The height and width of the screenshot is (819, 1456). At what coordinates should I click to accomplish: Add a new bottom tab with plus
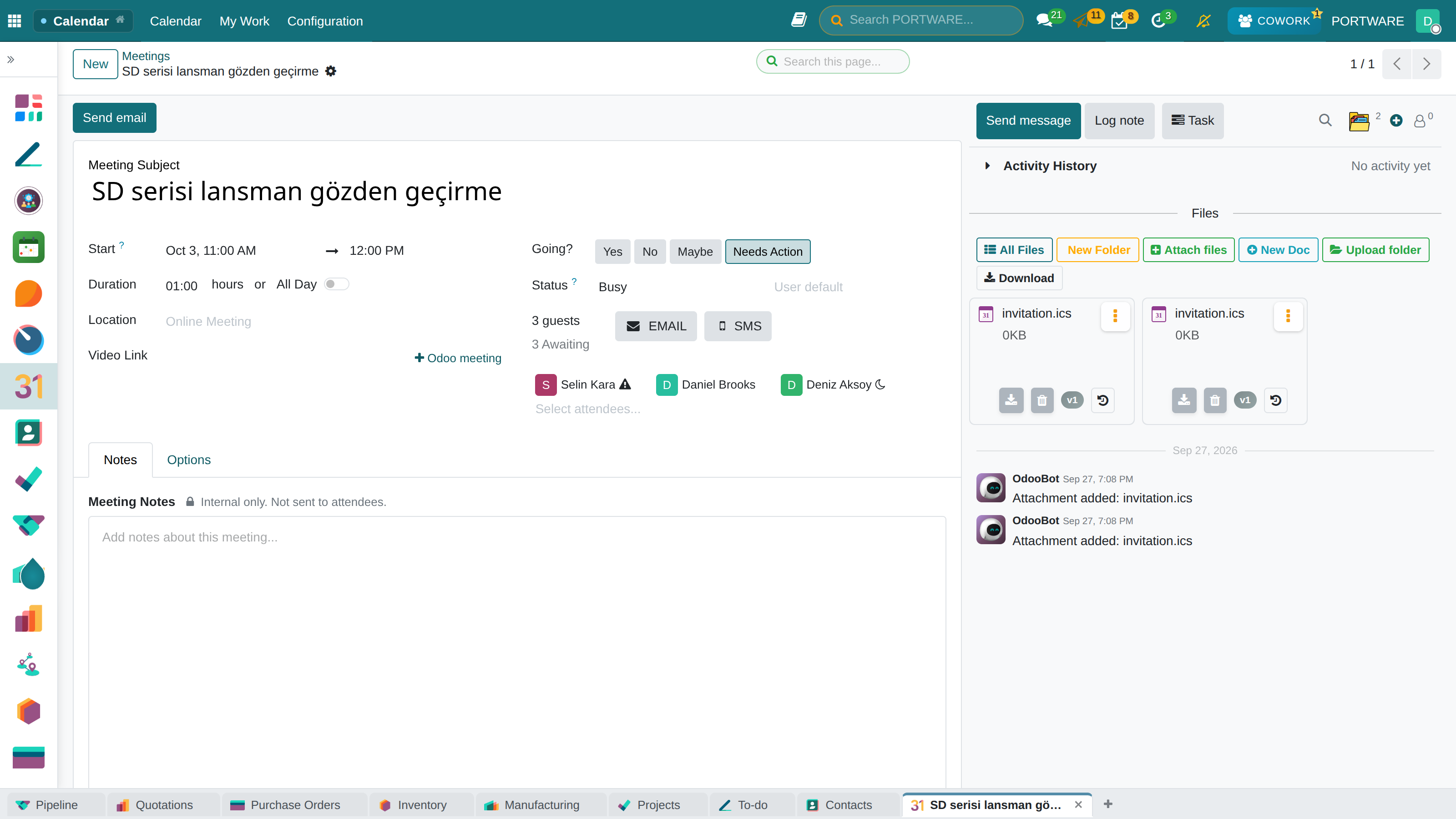point(1108,804)
